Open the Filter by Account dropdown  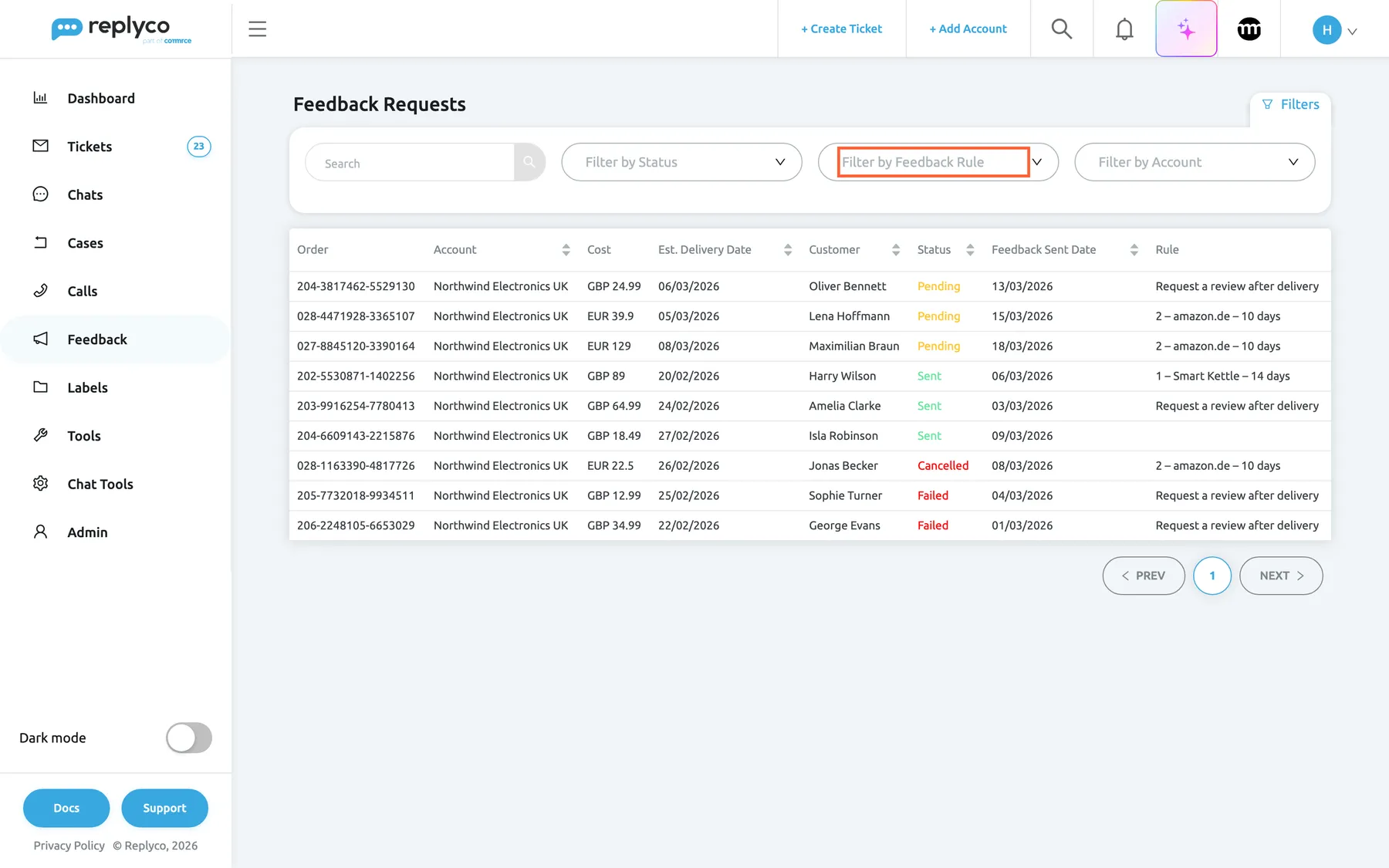[x=1195, y=162]
